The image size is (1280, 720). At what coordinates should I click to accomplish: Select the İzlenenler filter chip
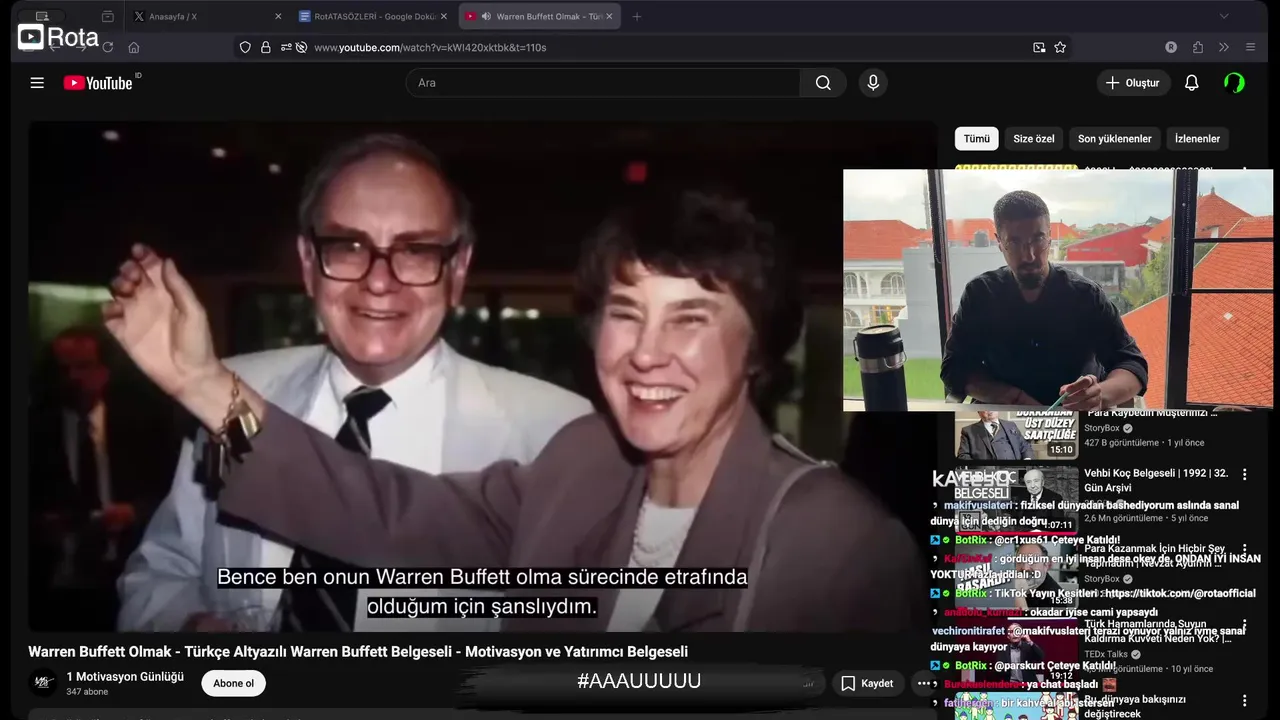click(1197, 139)
